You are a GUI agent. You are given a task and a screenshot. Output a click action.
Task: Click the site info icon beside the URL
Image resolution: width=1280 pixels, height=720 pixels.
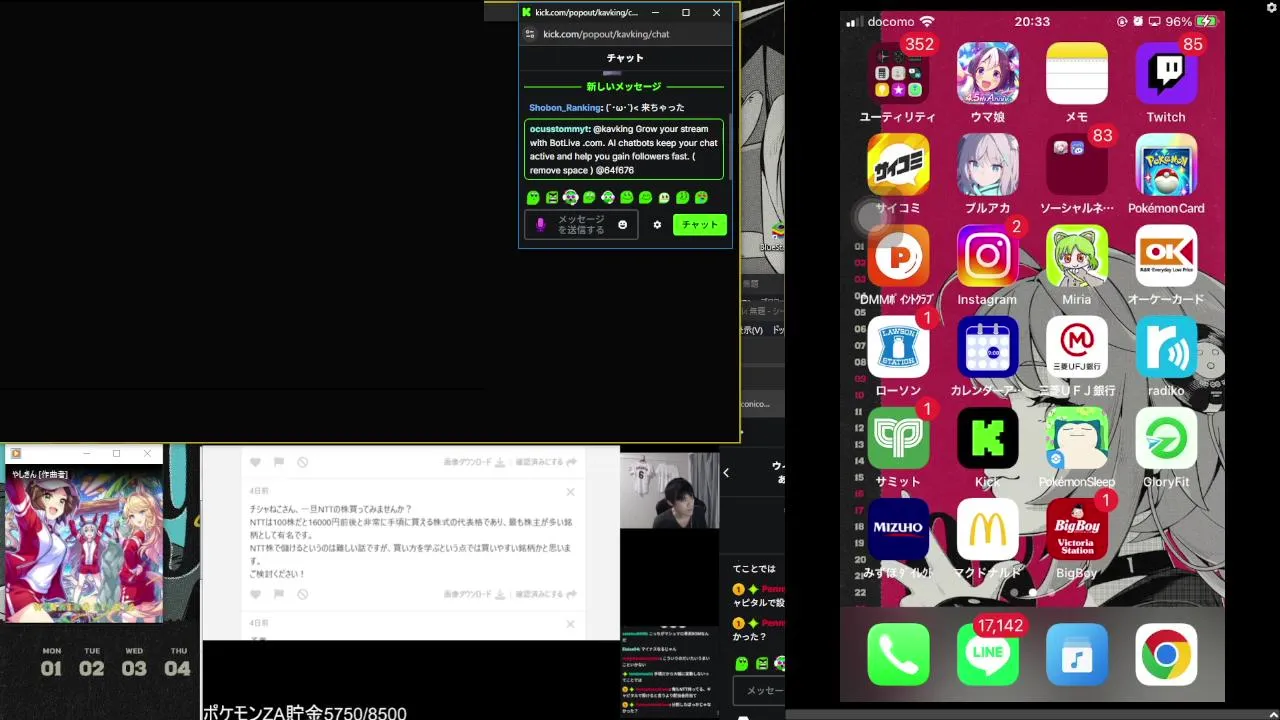530,34
